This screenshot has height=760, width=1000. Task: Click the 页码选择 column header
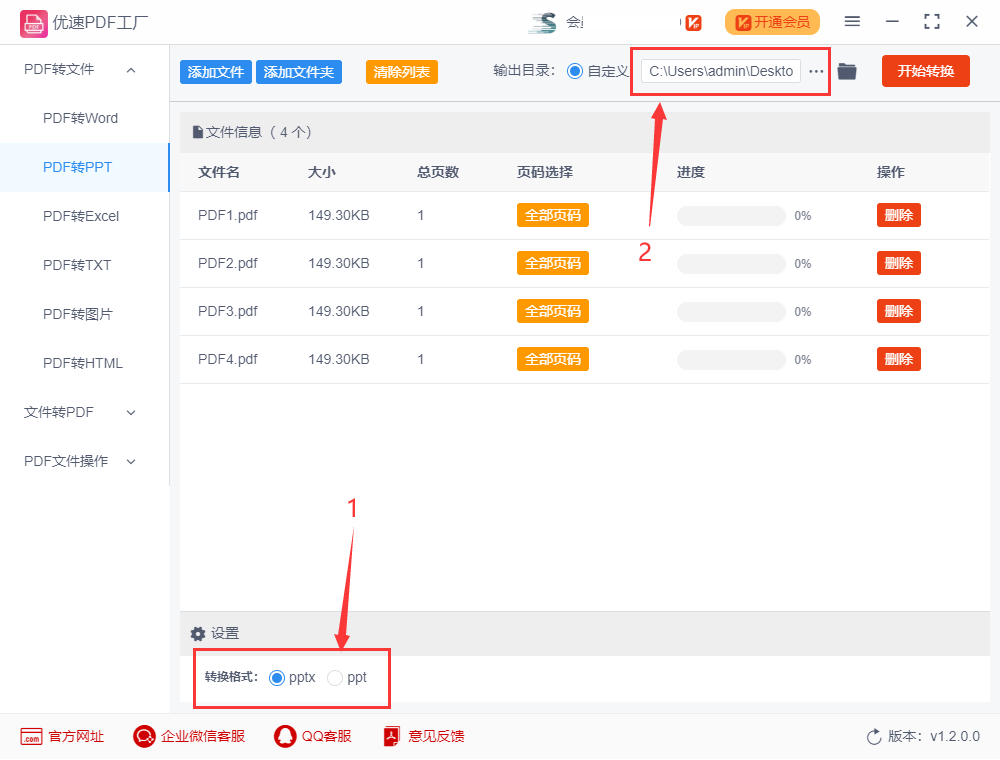545,172
